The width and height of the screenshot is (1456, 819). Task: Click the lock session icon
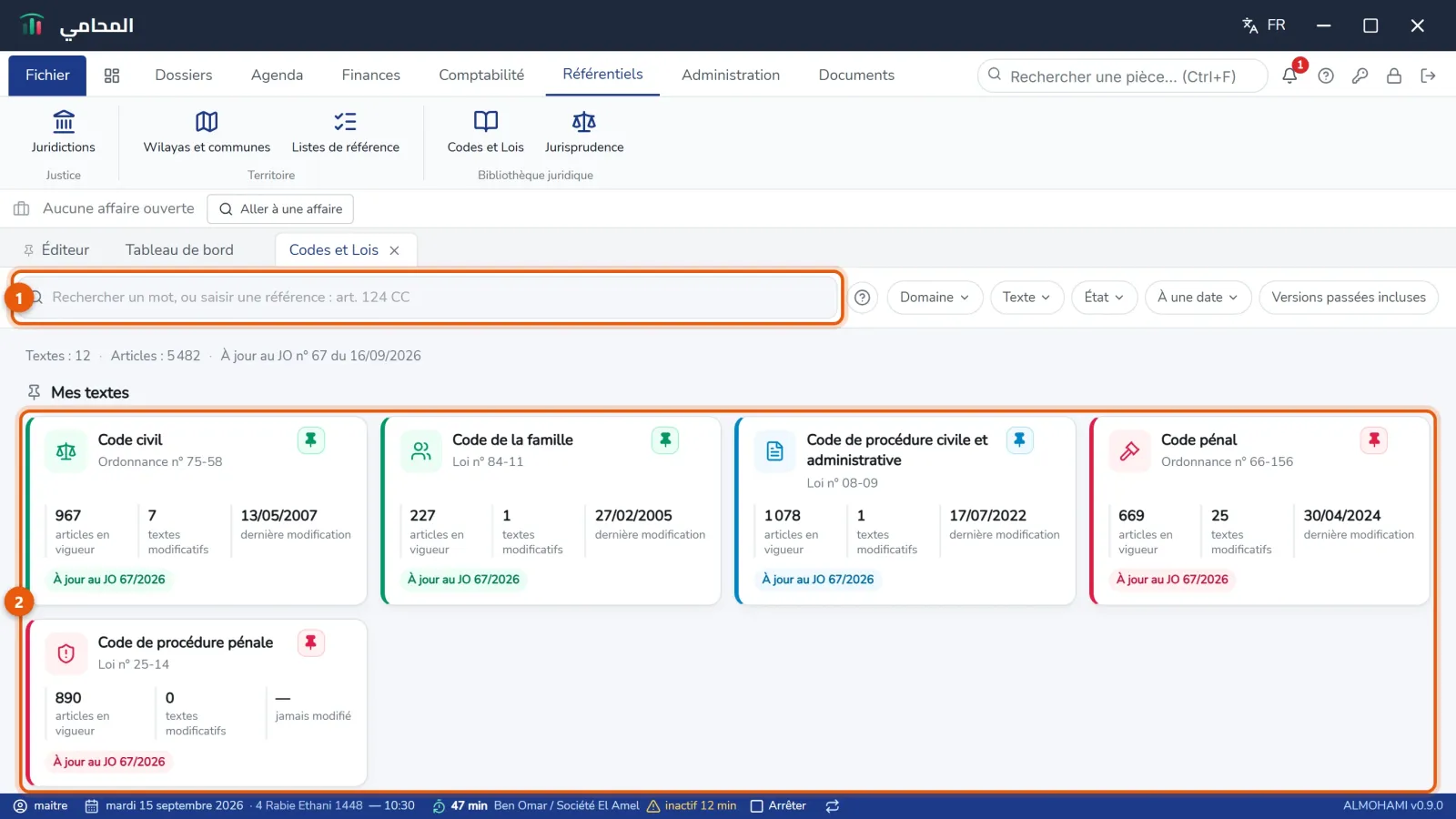click(x=1393, y=76)
